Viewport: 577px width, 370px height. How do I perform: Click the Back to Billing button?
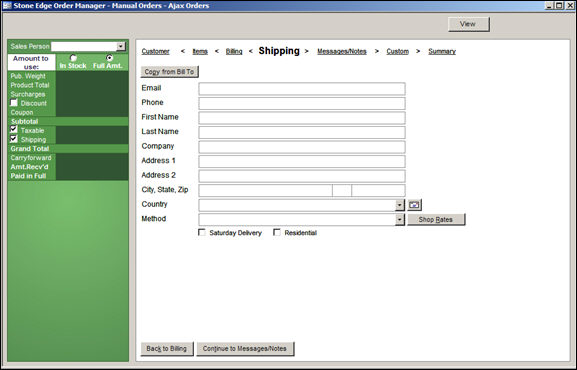click(x=167, y=349)
